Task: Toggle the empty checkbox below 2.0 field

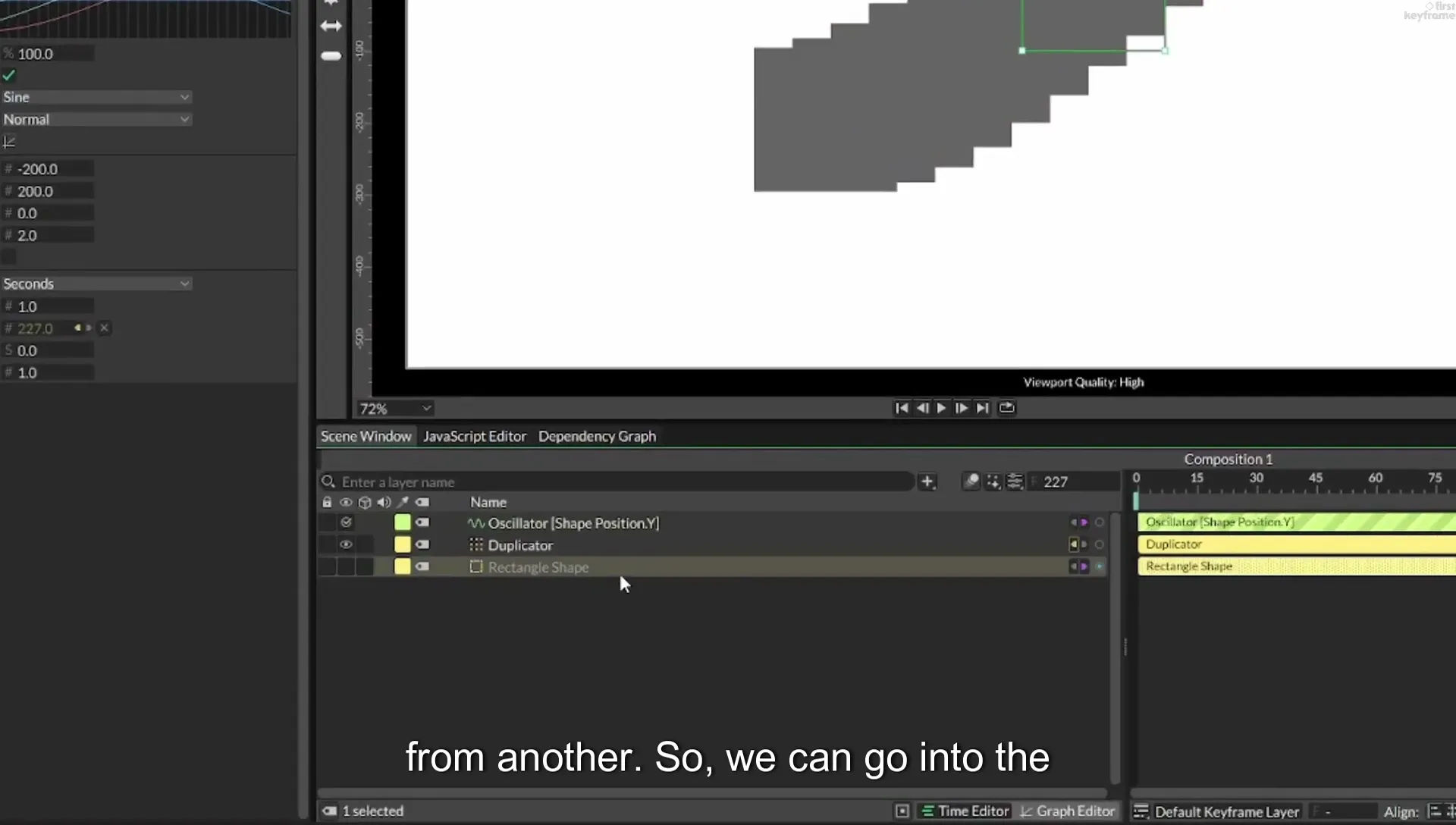Action: coord(9,257)
